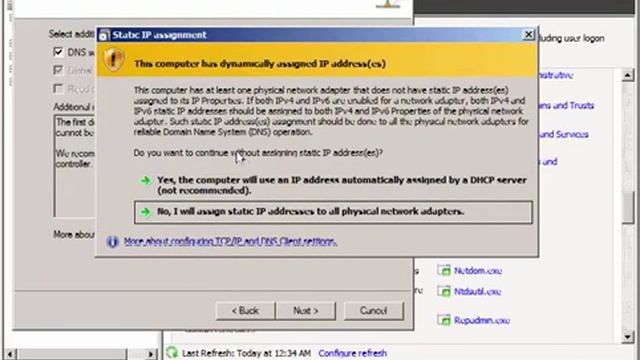Click green arrow icon next to Yes option
The image size is (640, 360).
click(146, 180)
